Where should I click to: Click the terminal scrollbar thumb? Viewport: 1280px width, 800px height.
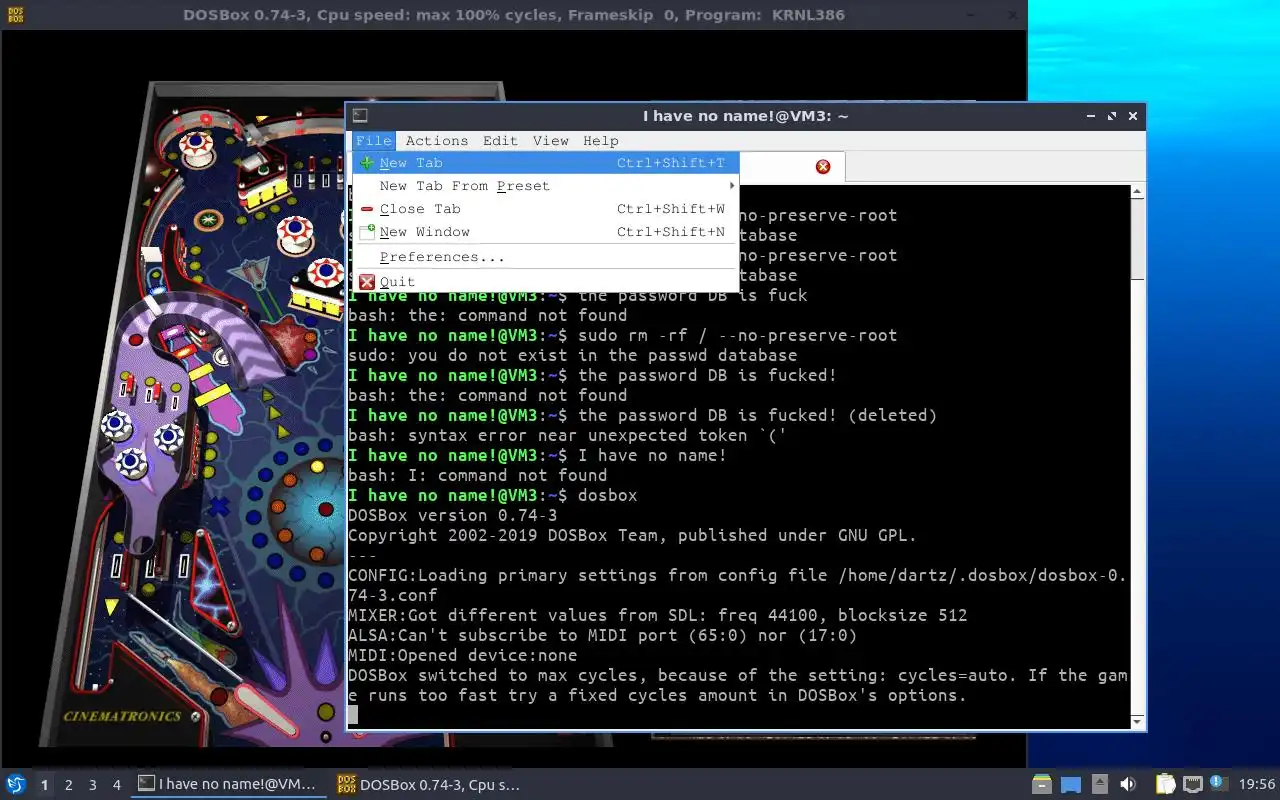[x=1137, y=238]
